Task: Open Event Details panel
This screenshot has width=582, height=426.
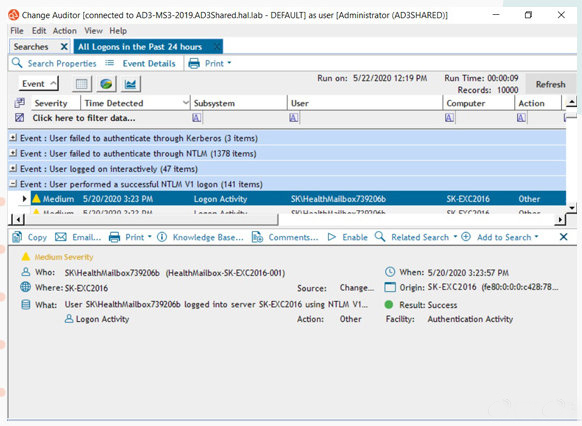Action: point(141,63)
